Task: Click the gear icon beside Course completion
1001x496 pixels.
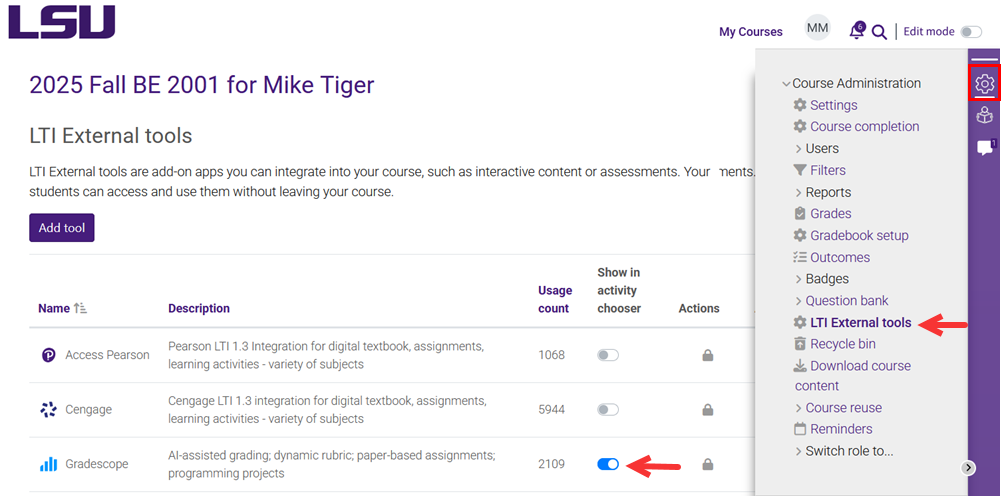Action: (x=800, y=126)
